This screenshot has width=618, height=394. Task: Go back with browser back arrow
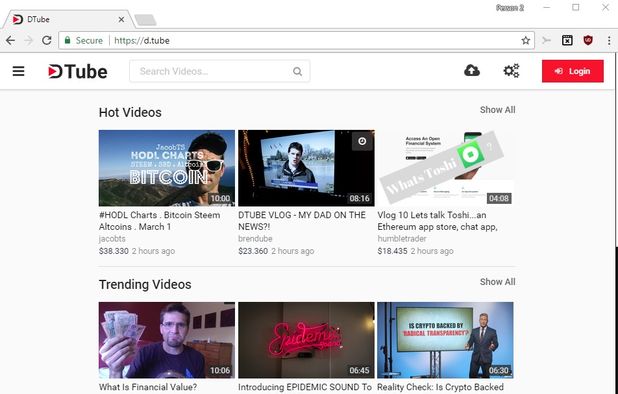point(11,40)
